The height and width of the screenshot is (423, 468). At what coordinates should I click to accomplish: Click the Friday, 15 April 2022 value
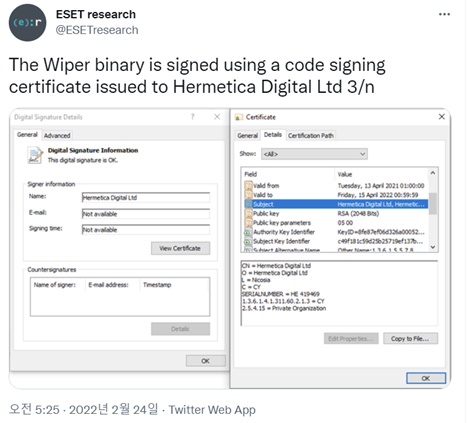click(x=378, y=195)
